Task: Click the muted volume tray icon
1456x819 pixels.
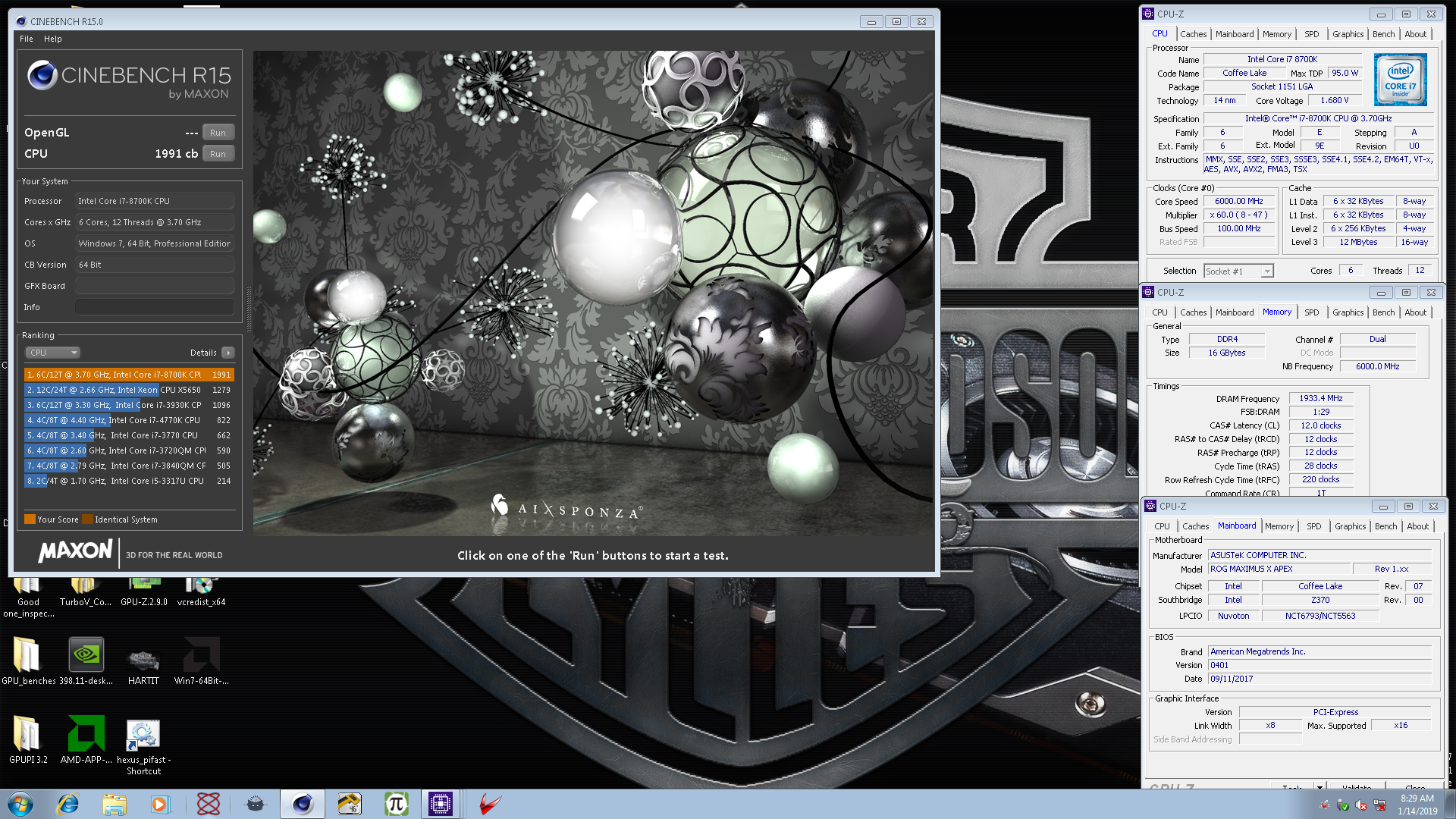Action: (1361, 805)
